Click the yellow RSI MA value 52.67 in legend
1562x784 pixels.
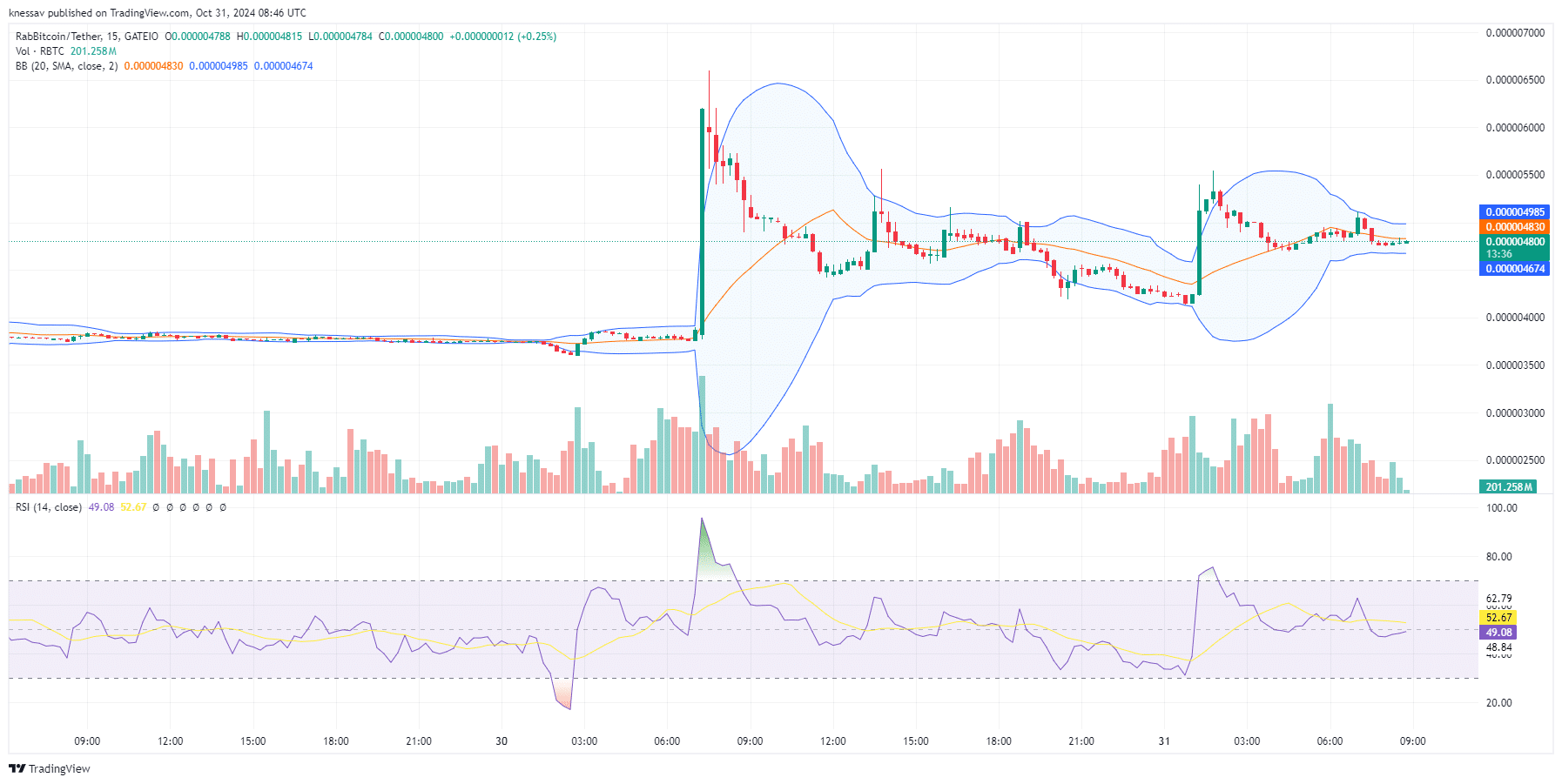point(133,507)
